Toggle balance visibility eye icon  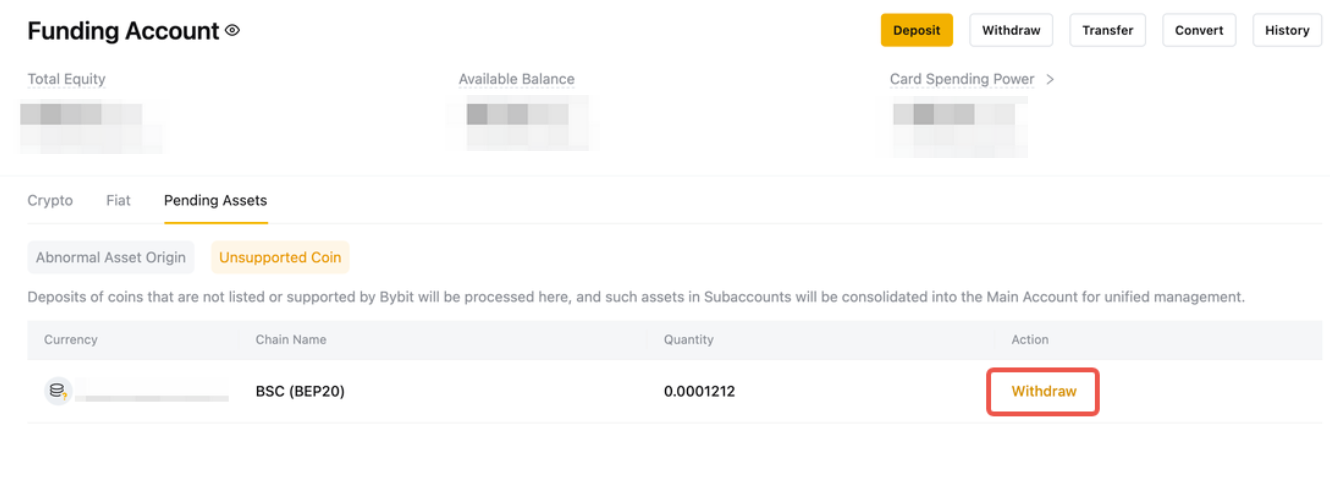pyautogui.click(x=233, y=31)
